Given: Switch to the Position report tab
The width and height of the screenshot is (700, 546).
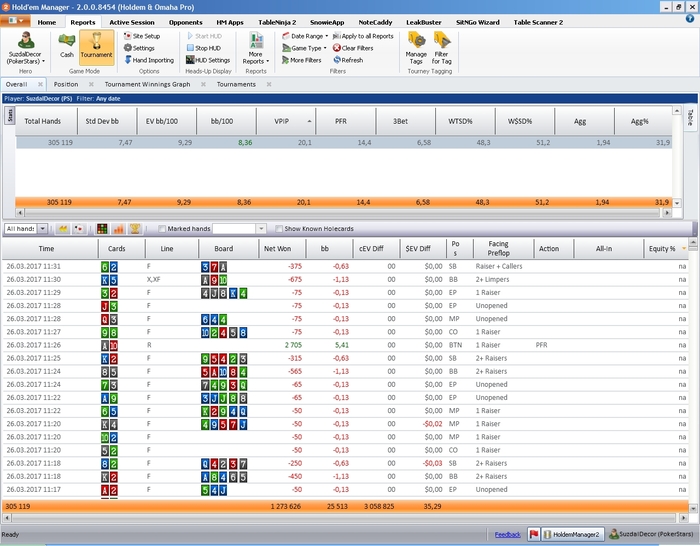Looking at the screenshot, I should tap(66, 84).
